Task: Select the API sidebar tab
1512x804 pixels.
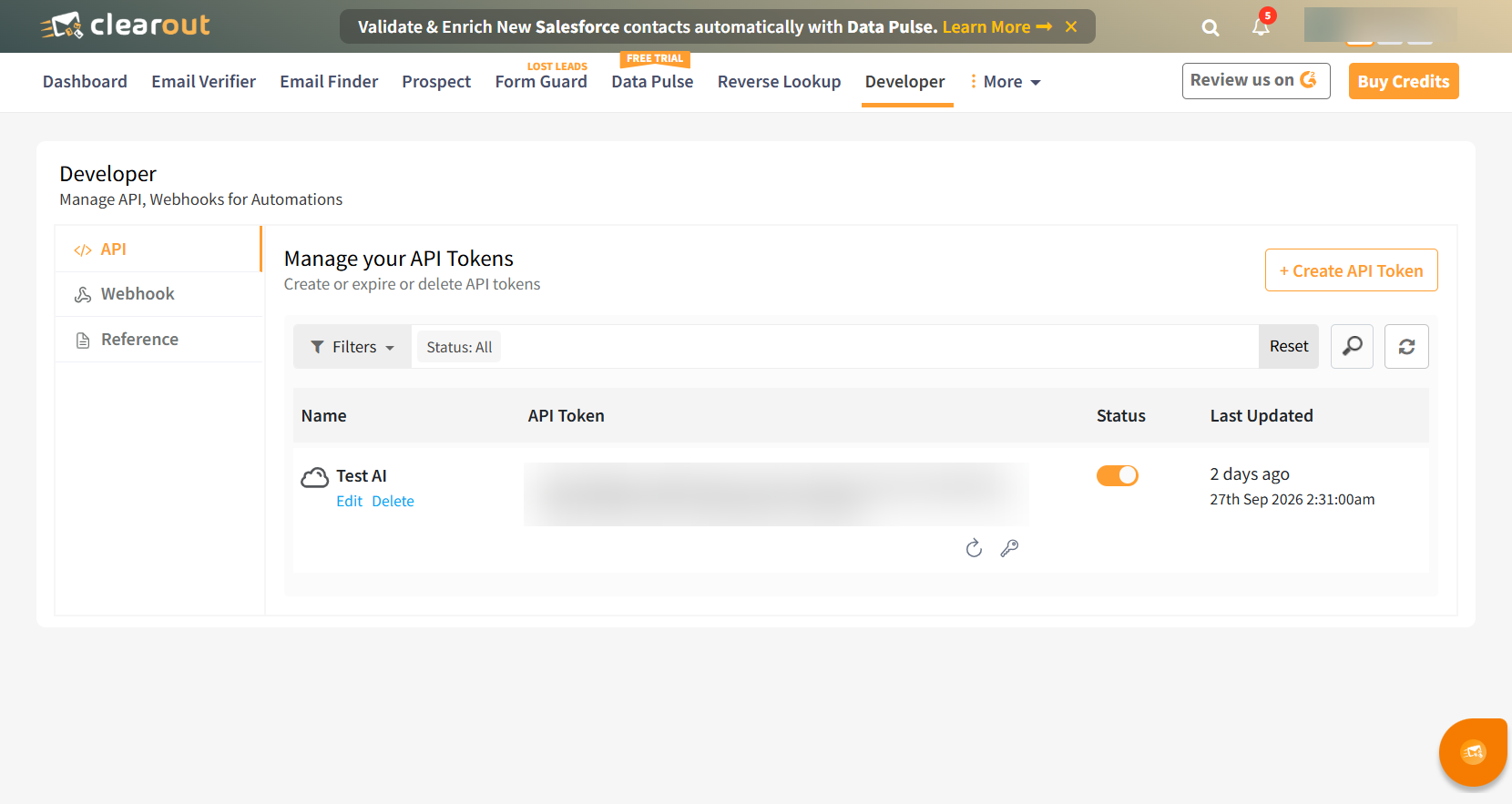Action: point(158,249)
